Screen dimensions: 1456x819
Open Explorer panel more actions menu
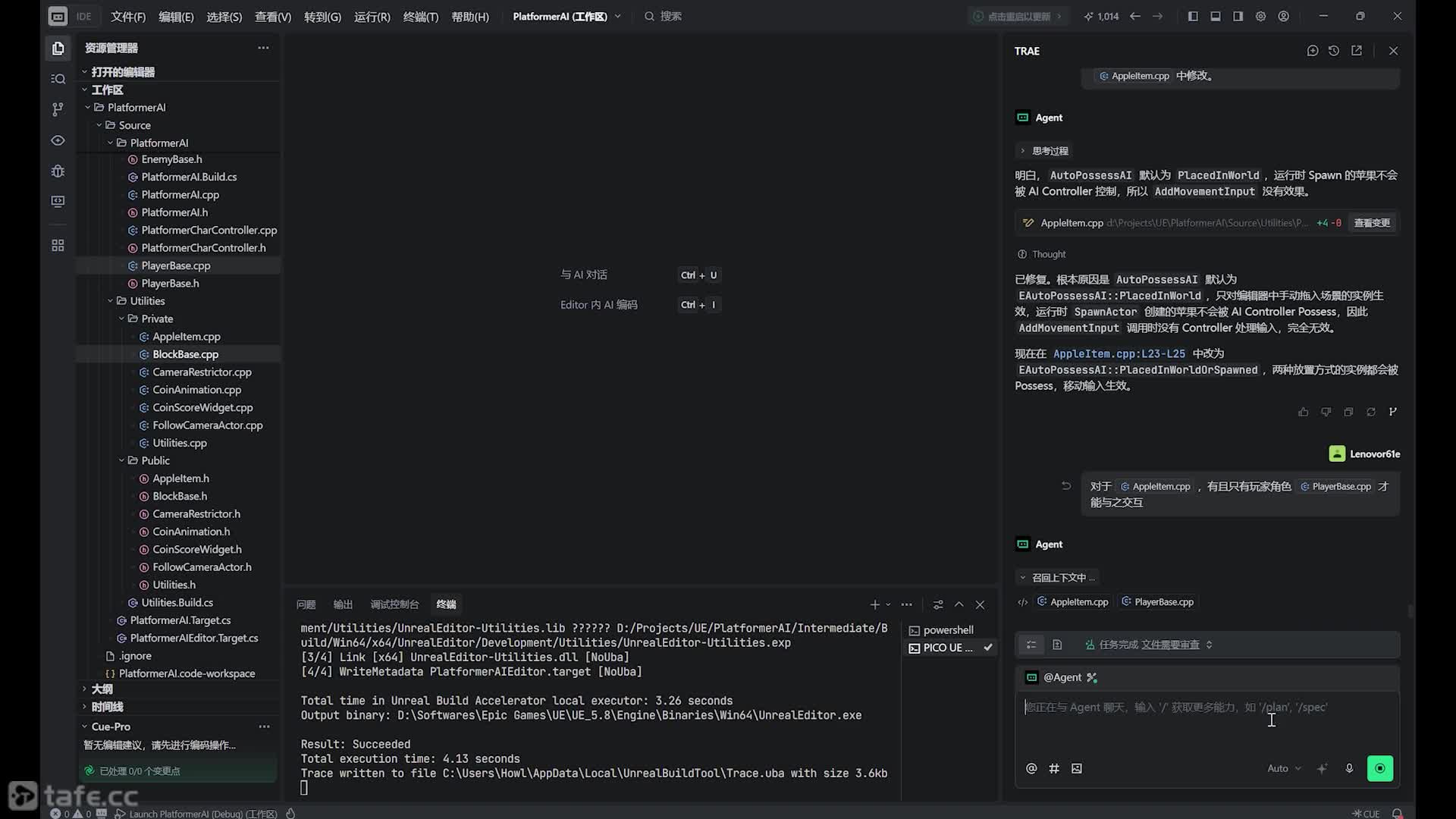point(263,48)
